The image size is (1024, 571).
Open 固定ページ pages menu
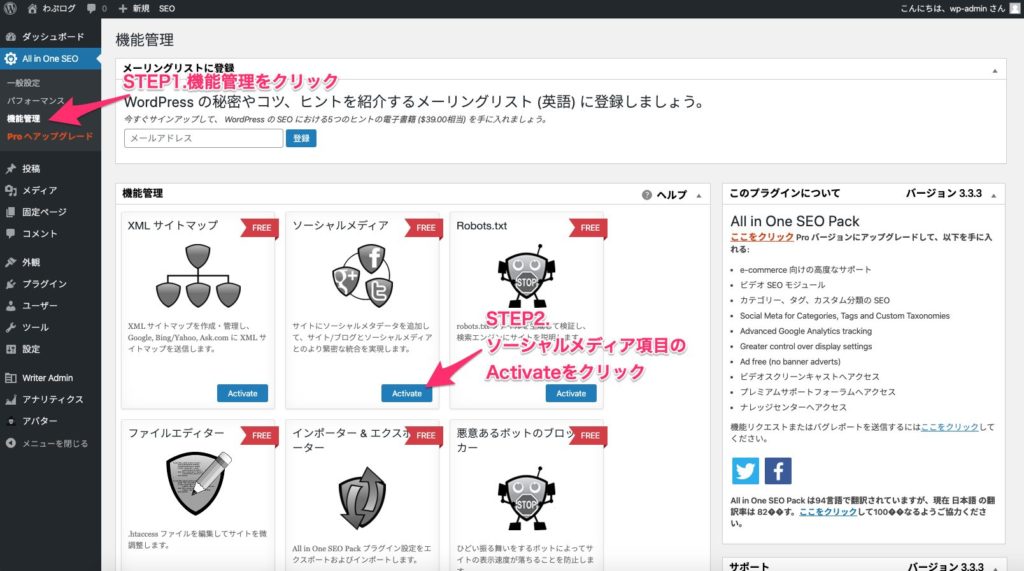[x=50, y=212]
